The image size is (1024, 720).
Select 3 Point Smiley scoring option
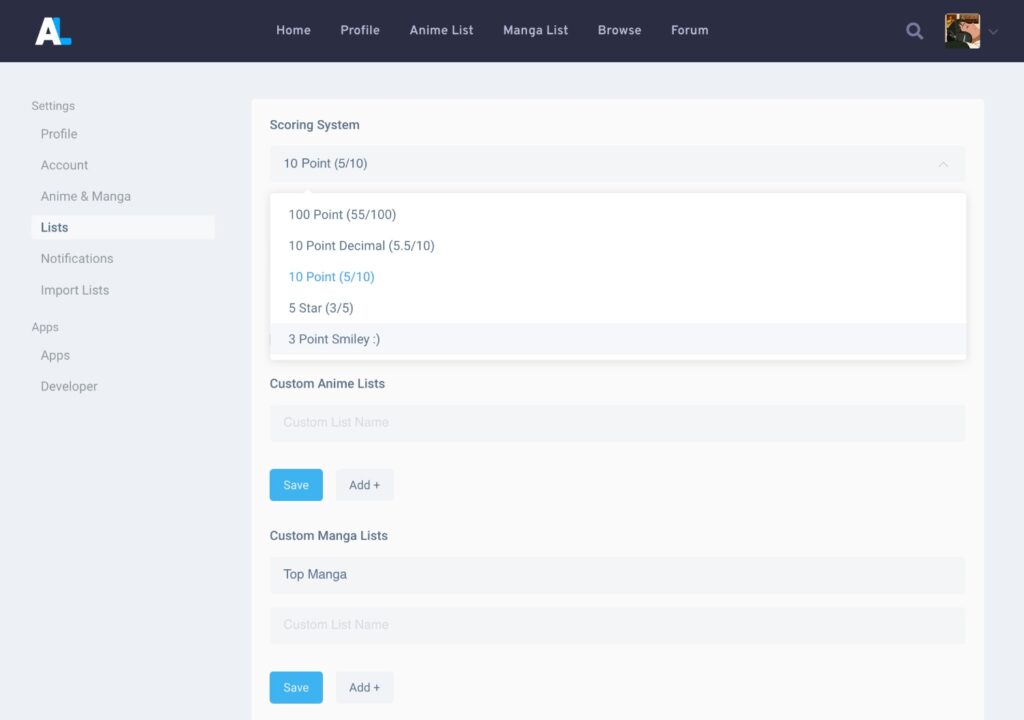pos(334,339)
